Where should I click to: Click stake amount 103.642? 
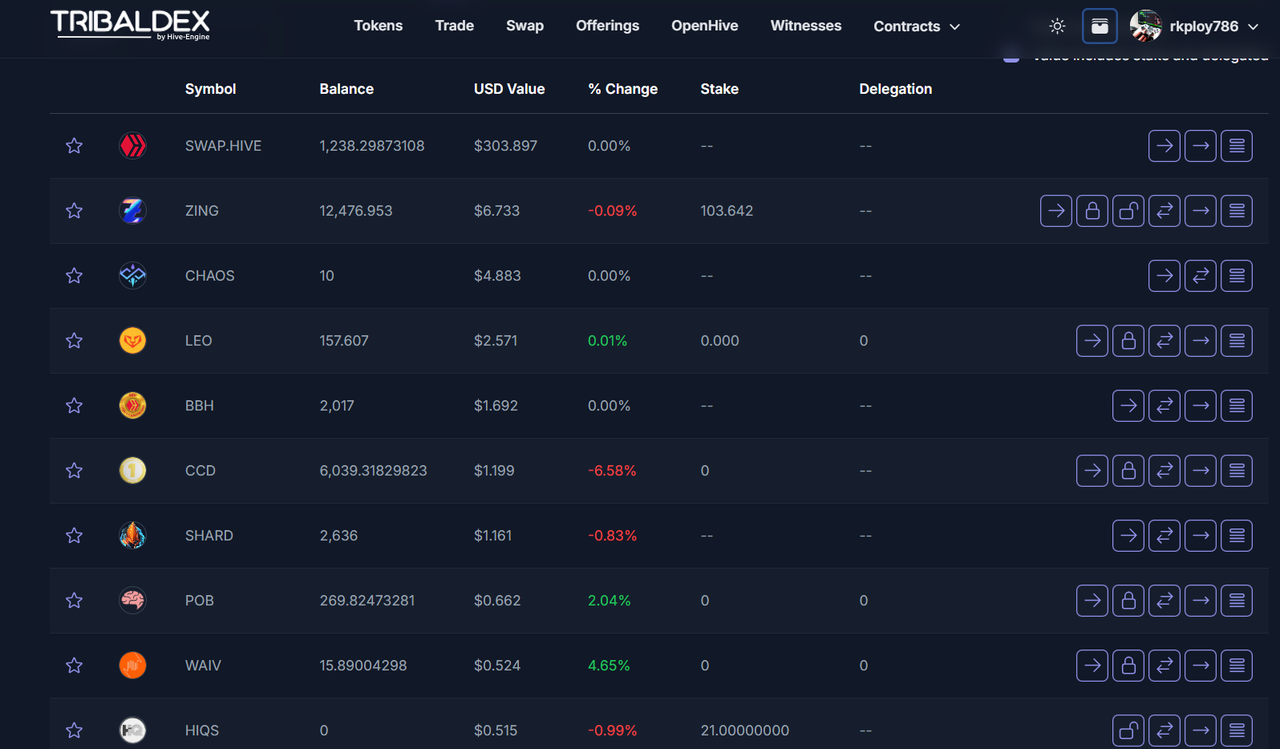(x=727, y=211)
